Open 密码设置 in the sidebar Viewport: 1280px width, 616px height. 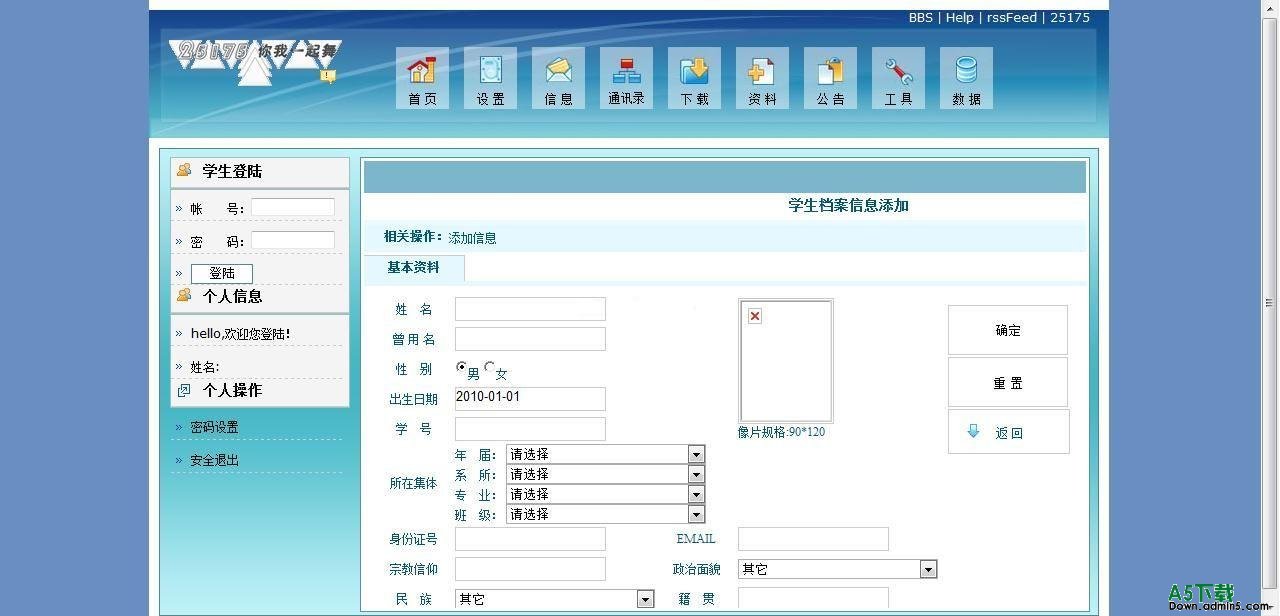(x=214, y=427)
